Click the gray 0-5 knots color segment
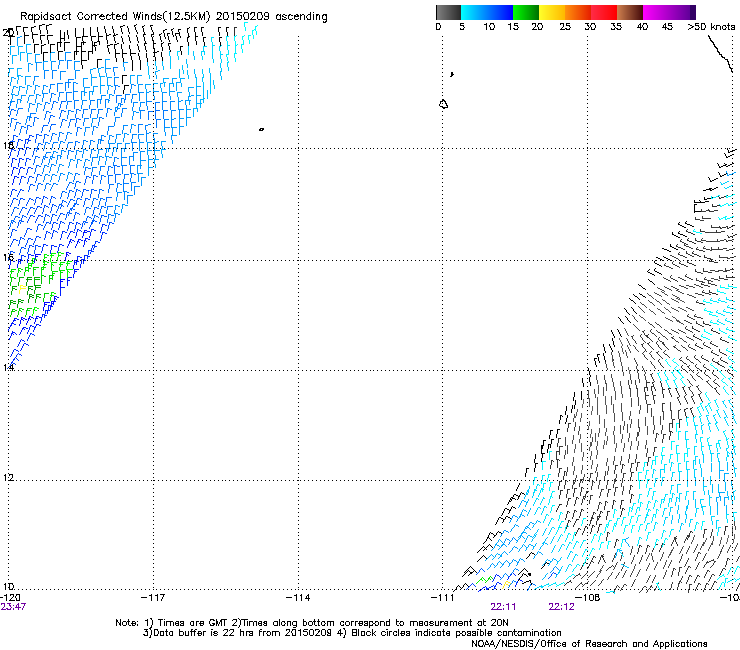The width and height of the screenshot is (740, 650). coord(448,12)
